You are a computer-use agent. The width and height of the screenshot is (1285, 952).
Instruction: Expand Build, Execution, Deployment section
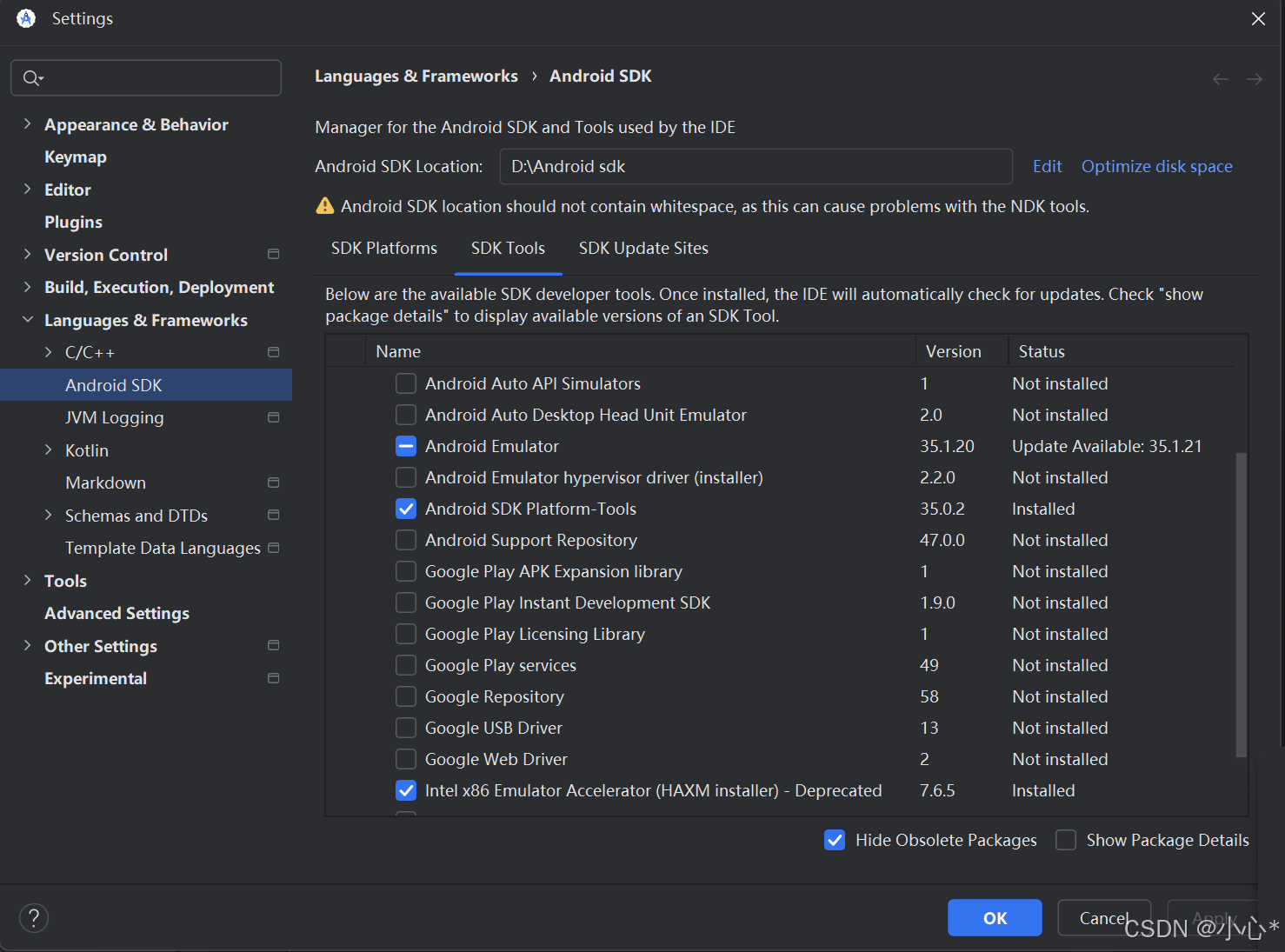[27, 287]
